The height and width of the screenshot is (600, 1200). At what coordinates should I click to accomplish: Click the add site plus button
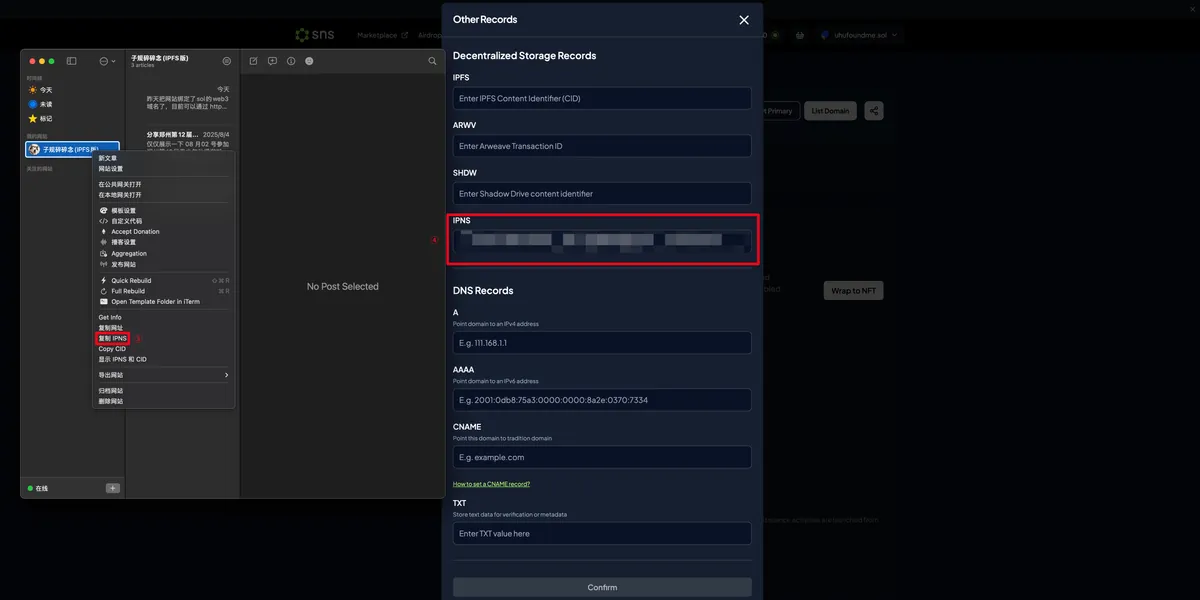112,488
